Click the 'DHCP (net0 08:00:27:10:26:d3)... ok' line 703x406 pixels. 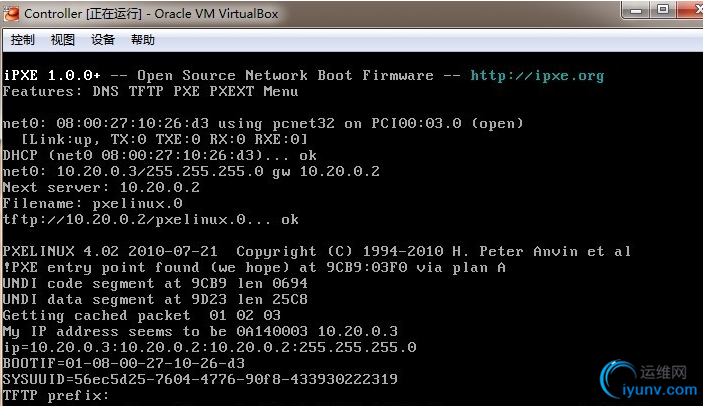tap(160, 155)
